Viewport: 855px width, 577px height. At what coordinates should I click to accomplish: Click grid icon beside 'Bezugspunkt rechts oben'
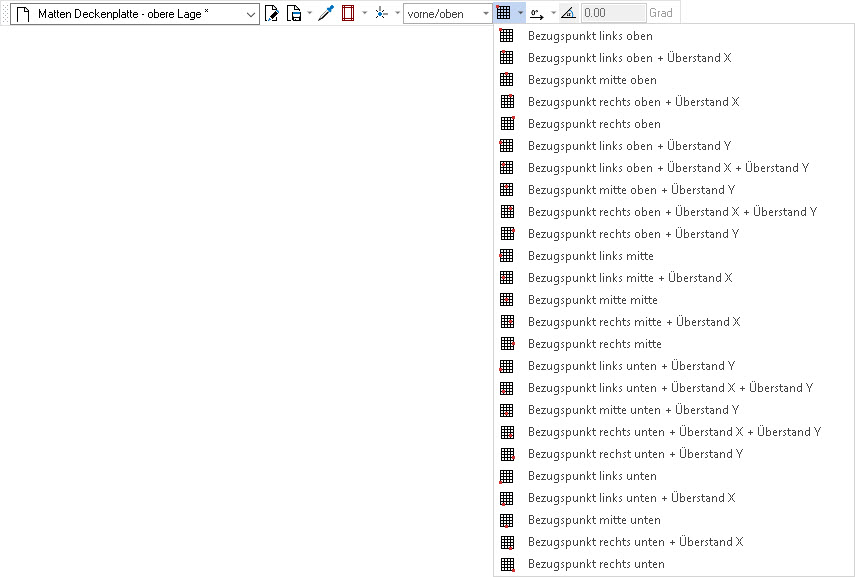tap(507, 124)
